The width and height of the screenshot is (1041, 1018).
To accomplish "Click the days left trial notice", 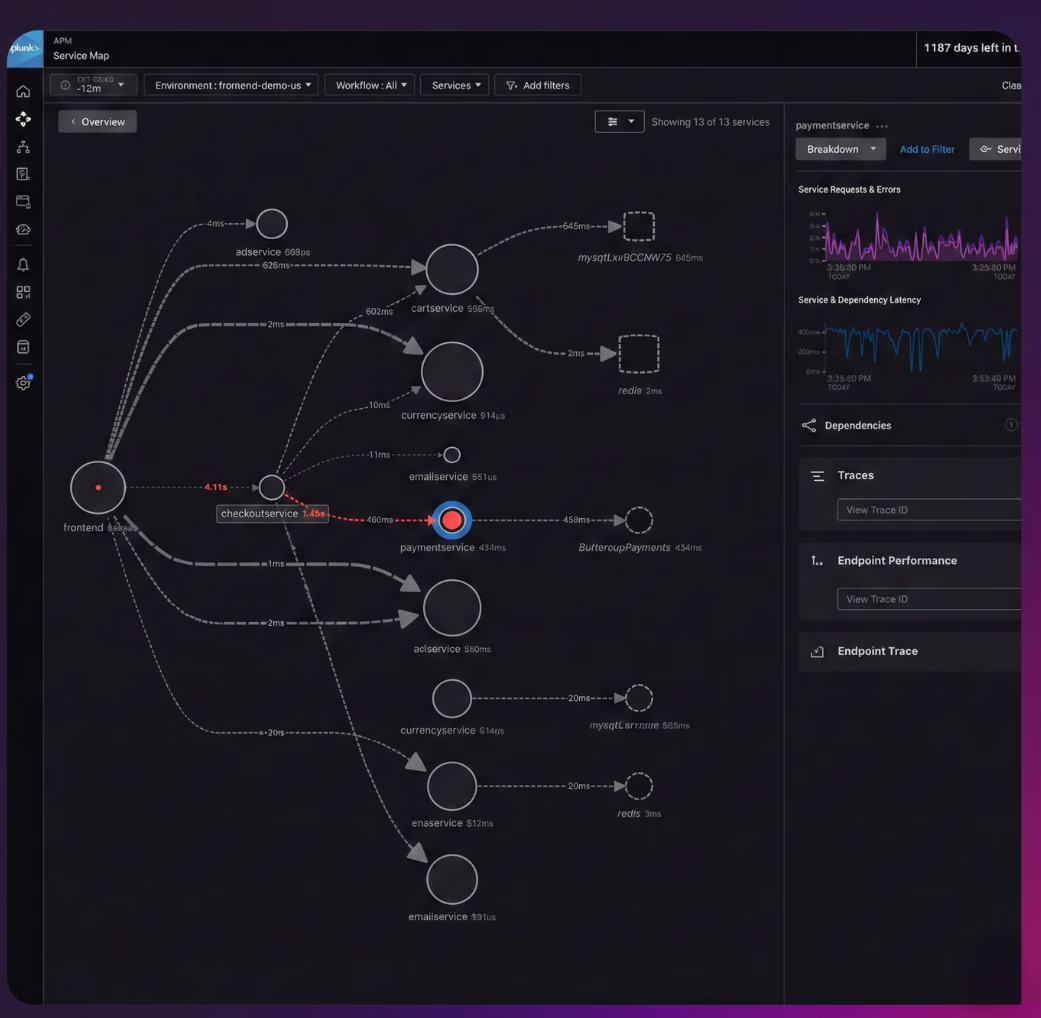I will pyautogui.click(x=970, y=48).
